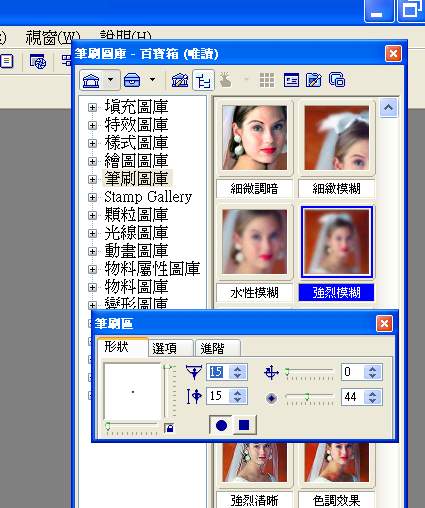Open the gallery icon dropdown arrow
The width and height of the screenshot is (425, 508).
point(111,80)
